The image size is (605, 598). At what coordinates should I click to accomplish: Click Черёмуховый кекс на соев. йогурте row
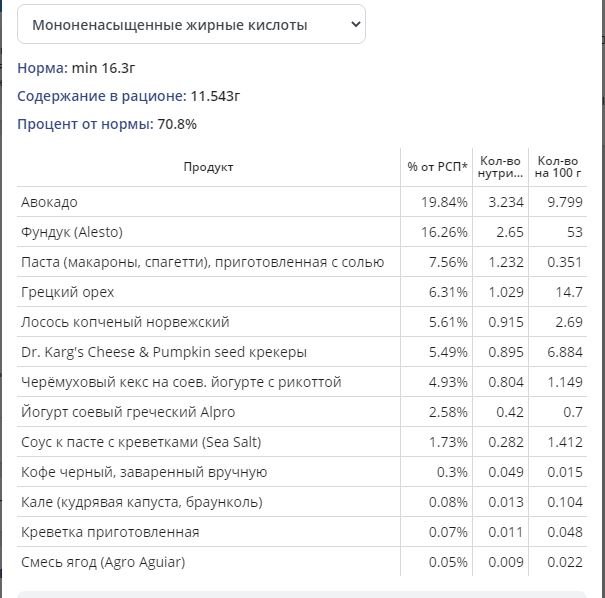[302, 382]
